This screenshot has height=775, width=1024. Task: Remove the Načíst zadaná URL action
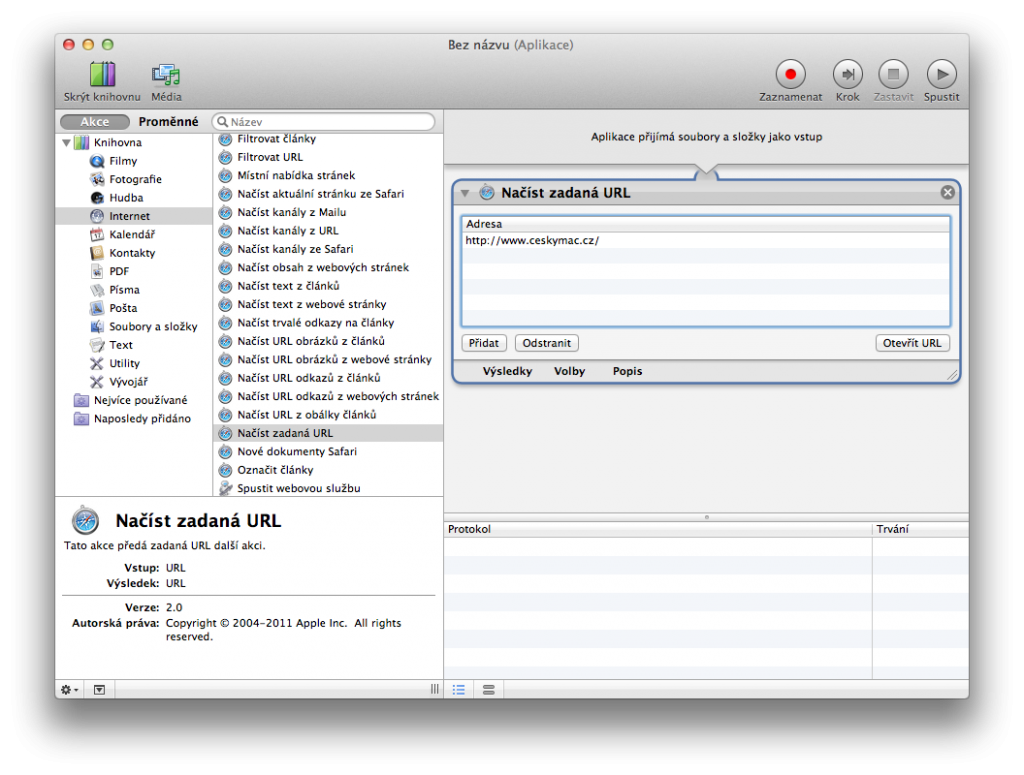[x=947, y=193]
